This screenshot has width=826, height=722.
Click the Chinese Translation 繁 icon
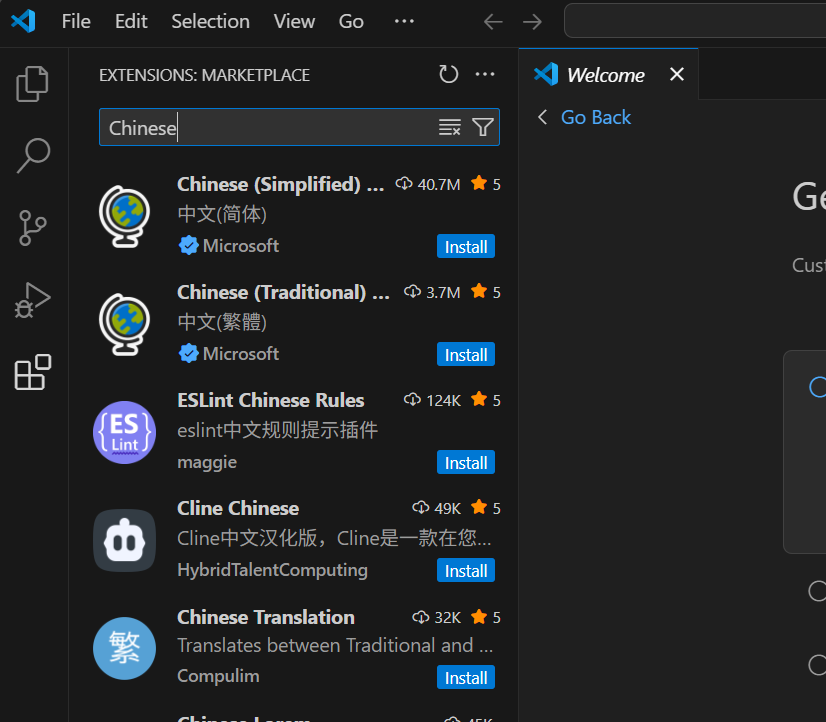pos(124,648)
